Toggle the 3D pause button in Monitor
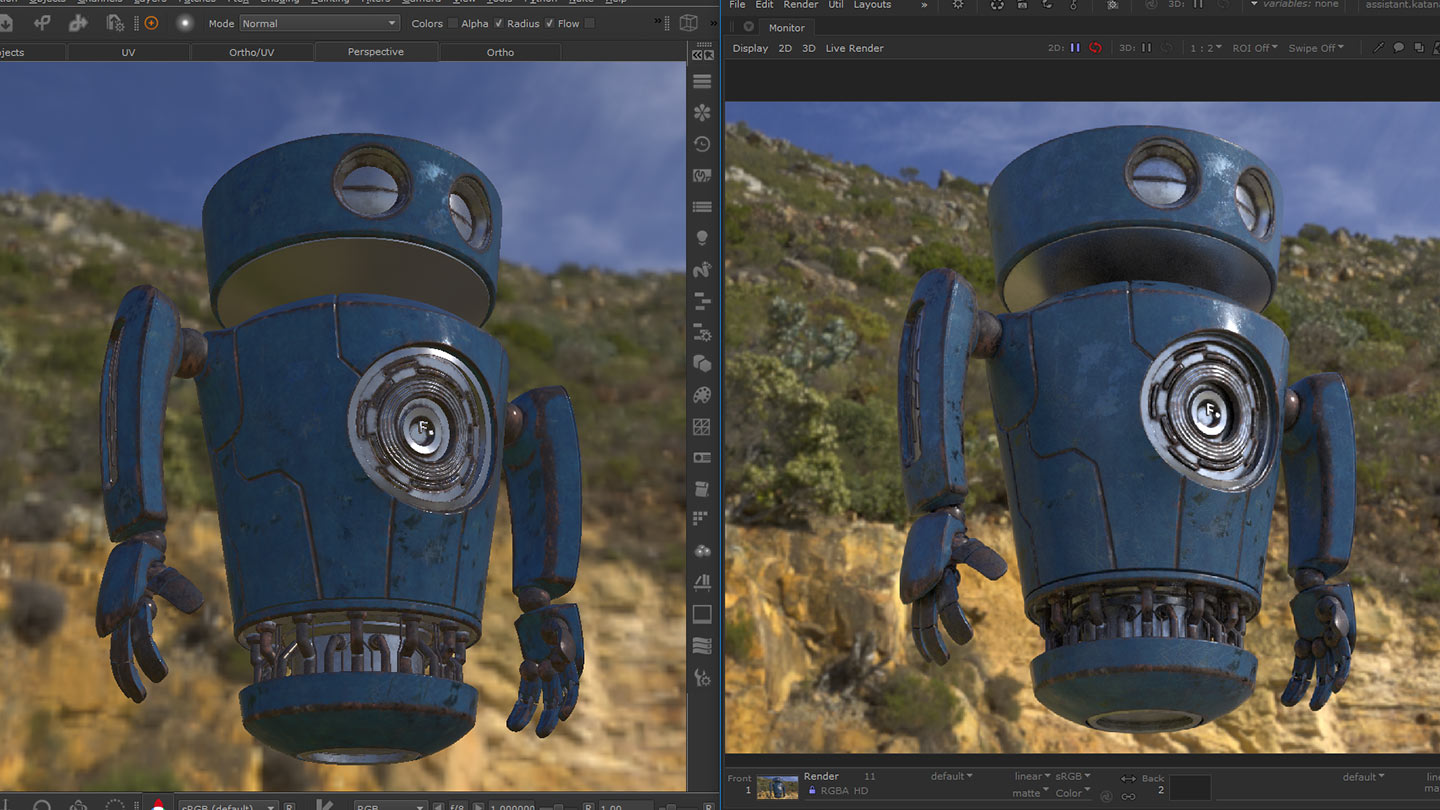The height and width of the screenshot is (810, 1440). pyautogui.click(x=1146, y=48)
